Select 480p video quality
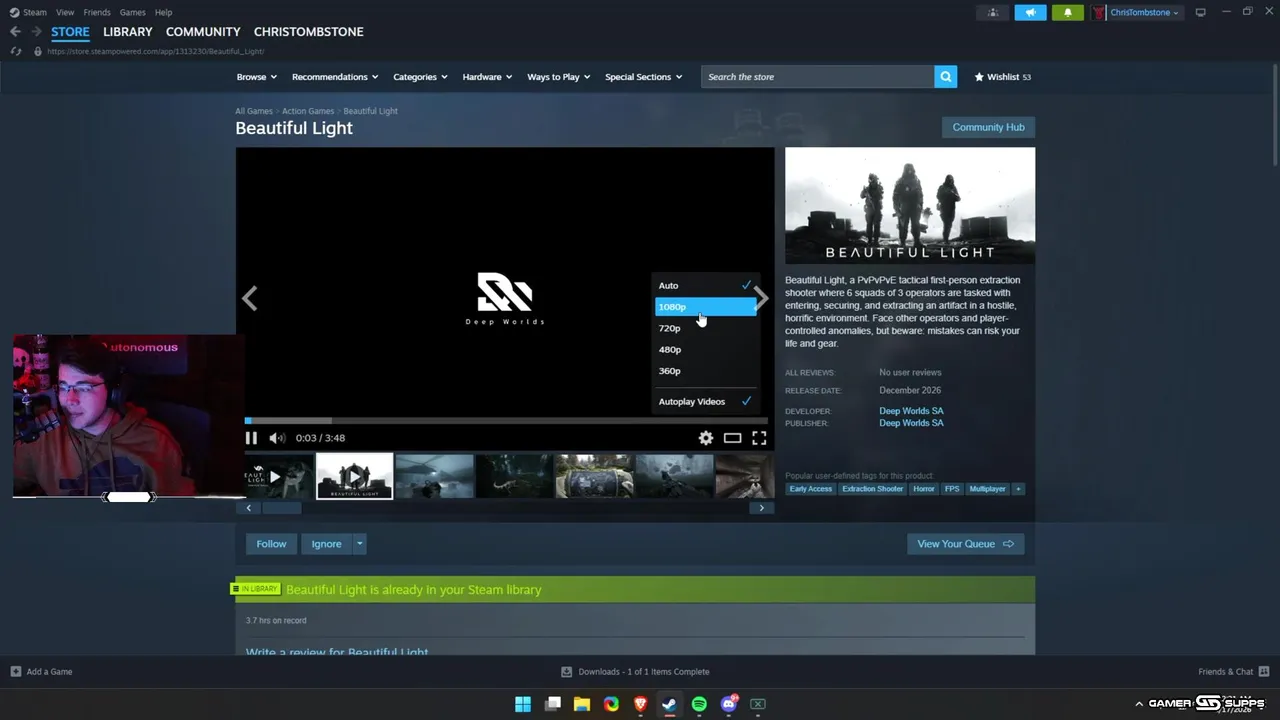 [x=705, y=350]
